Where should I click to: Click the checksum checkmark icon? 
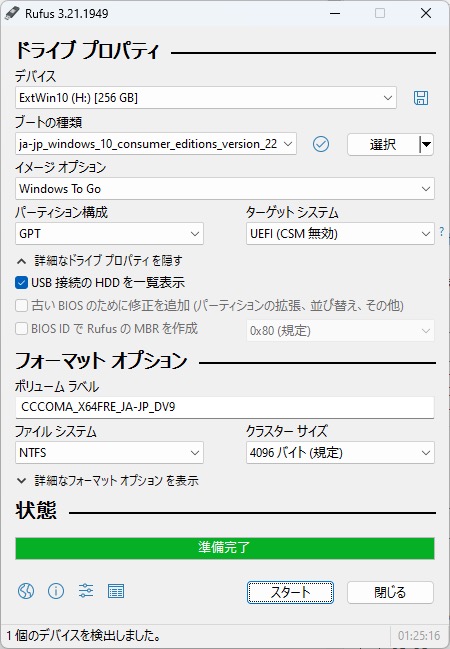pos(321,144)
